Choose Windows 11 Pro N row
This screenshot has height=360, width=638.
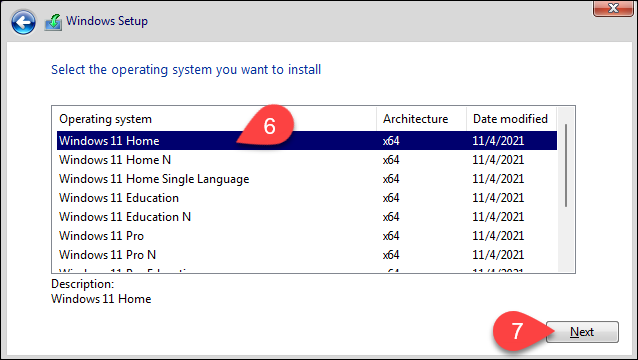307,255
